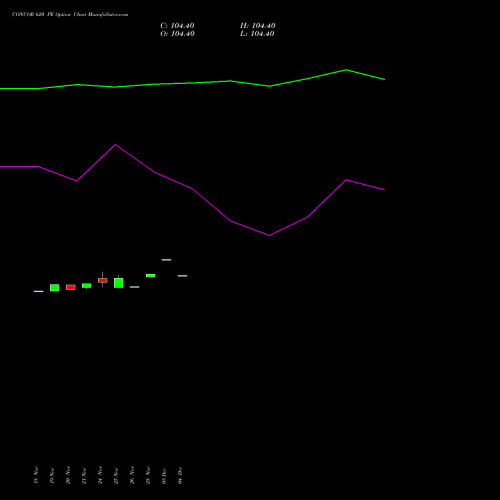
Task: Click the lowest trough of the magenta line
Action: tap(269, 235)
